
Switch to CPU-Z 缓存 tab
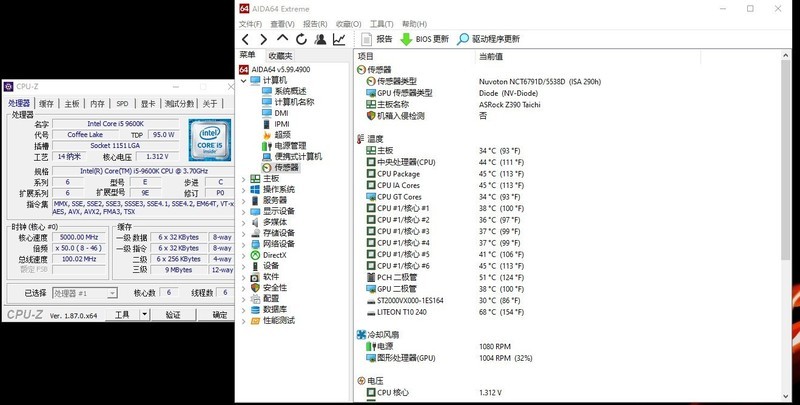tap(46, 104)
